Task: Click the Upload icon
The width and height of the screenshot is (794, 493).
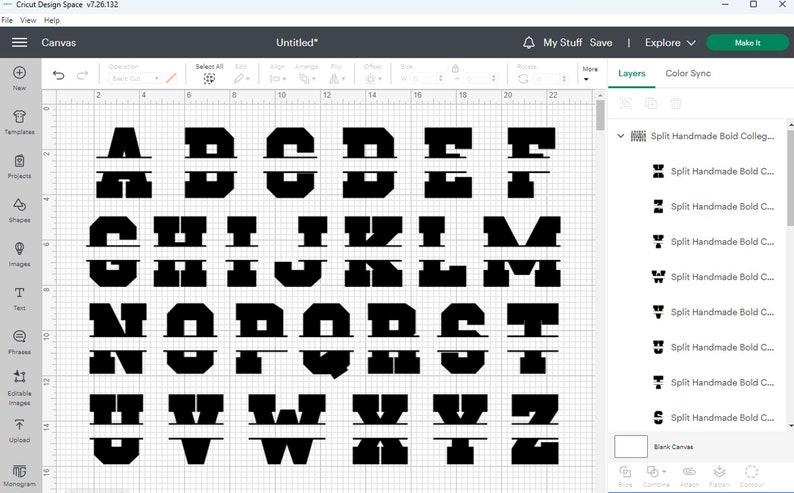Action: pyautogui.click(x=19, y=424)
